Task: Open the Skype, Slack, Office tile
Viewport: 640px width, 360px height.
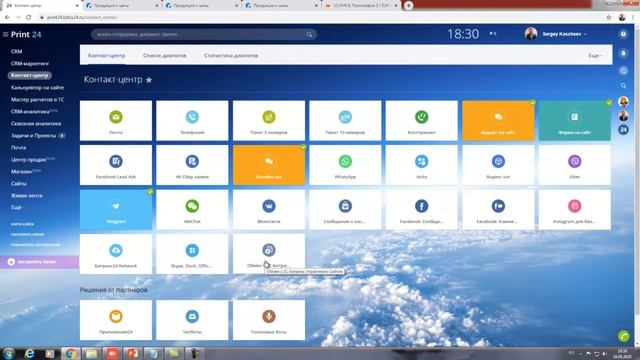Action: tap(192, 254)
